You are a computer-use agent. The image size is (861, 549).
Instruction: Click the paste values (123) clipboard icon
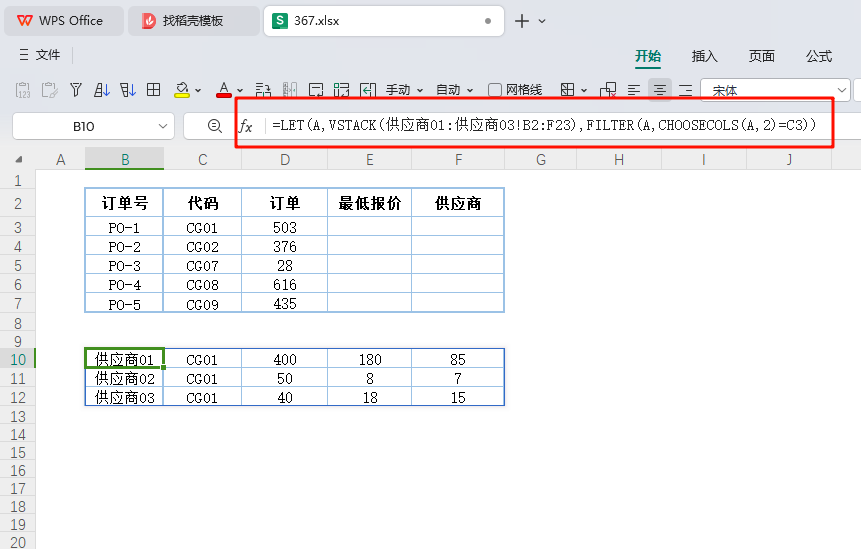[x=23, y=89]
